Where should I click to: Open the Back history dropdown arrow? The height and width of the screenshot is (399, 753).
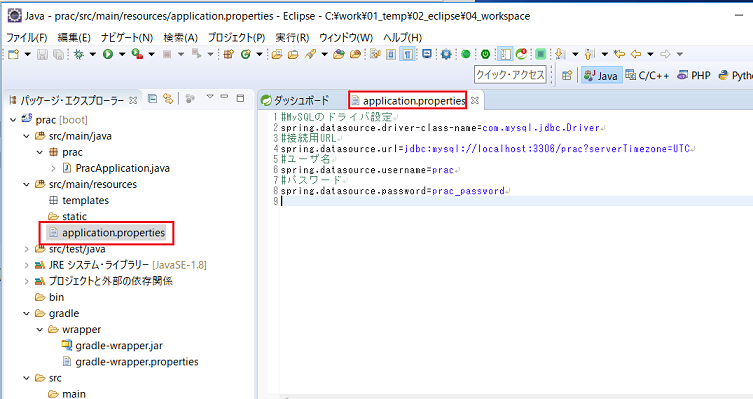click(650, 54)
